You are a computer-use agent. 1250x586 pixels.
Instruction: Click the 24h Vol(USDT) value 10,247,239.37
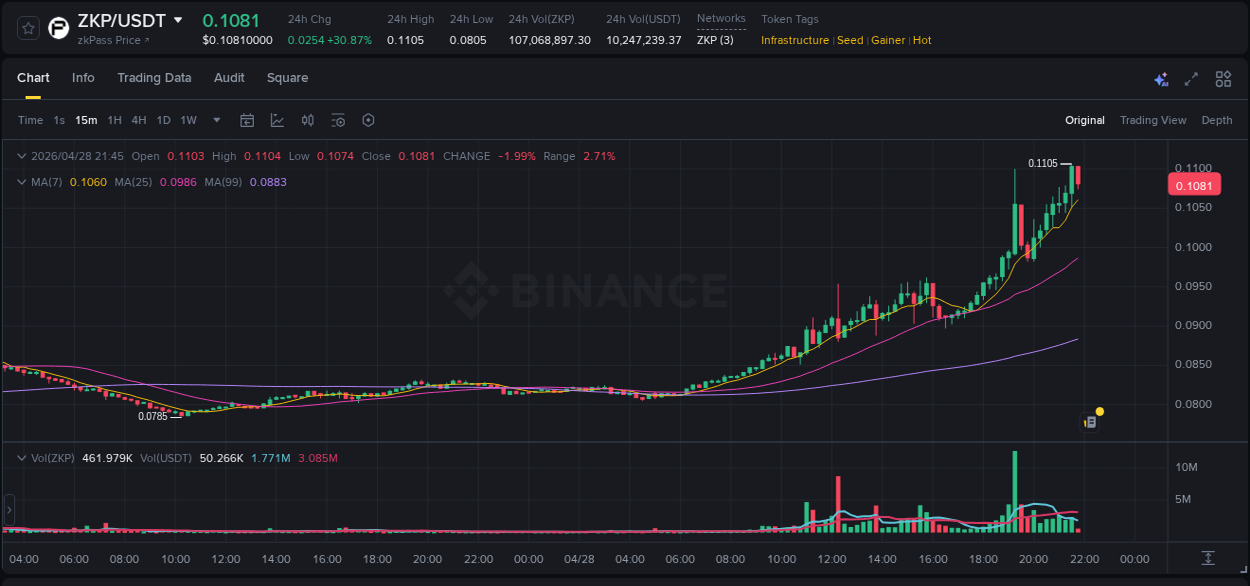(x=644, y=40)
